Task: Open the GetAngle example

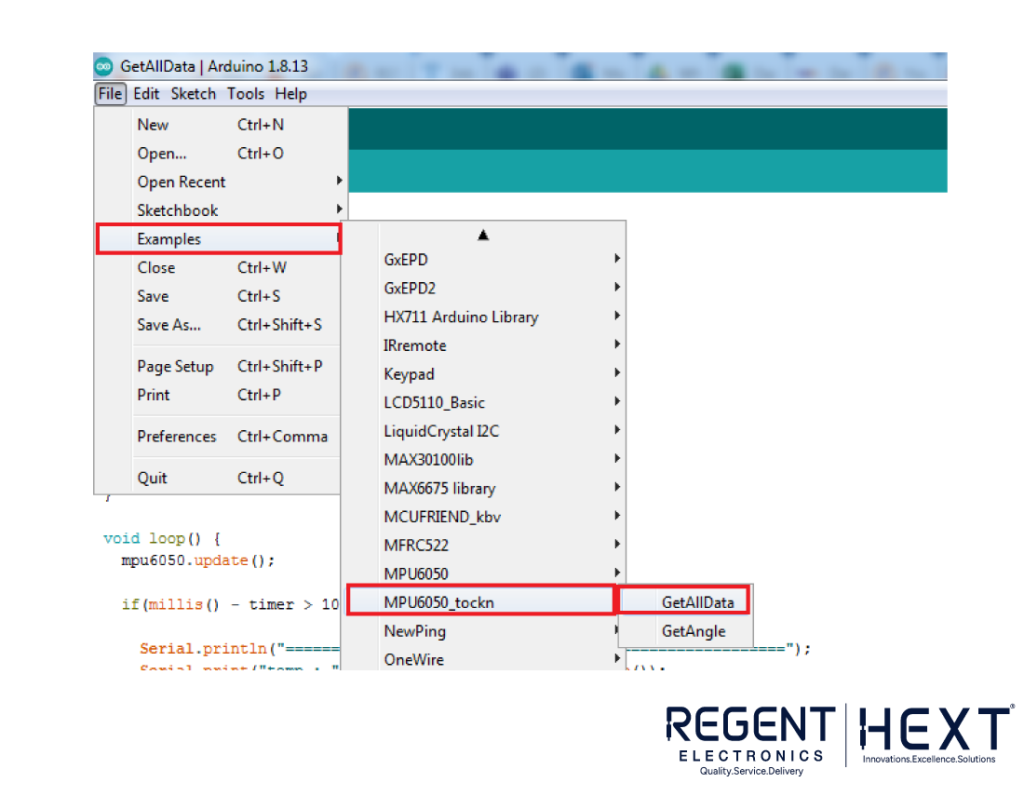Action: (686, 631)
